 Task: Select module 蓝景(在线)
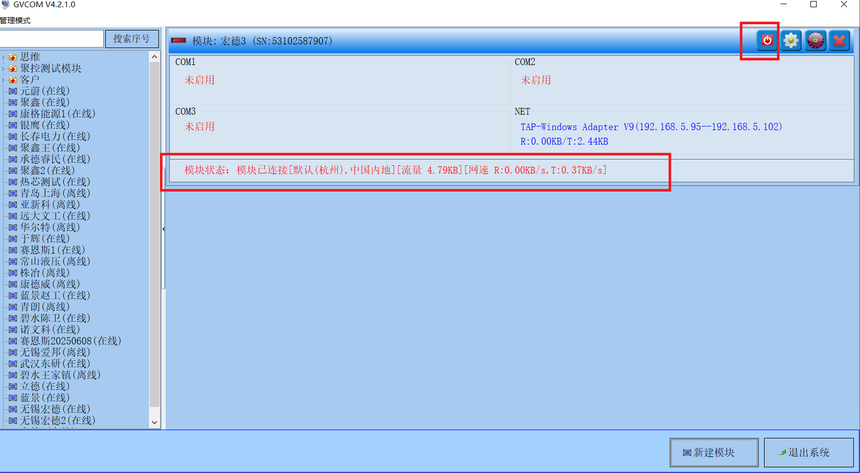[45, 398]
